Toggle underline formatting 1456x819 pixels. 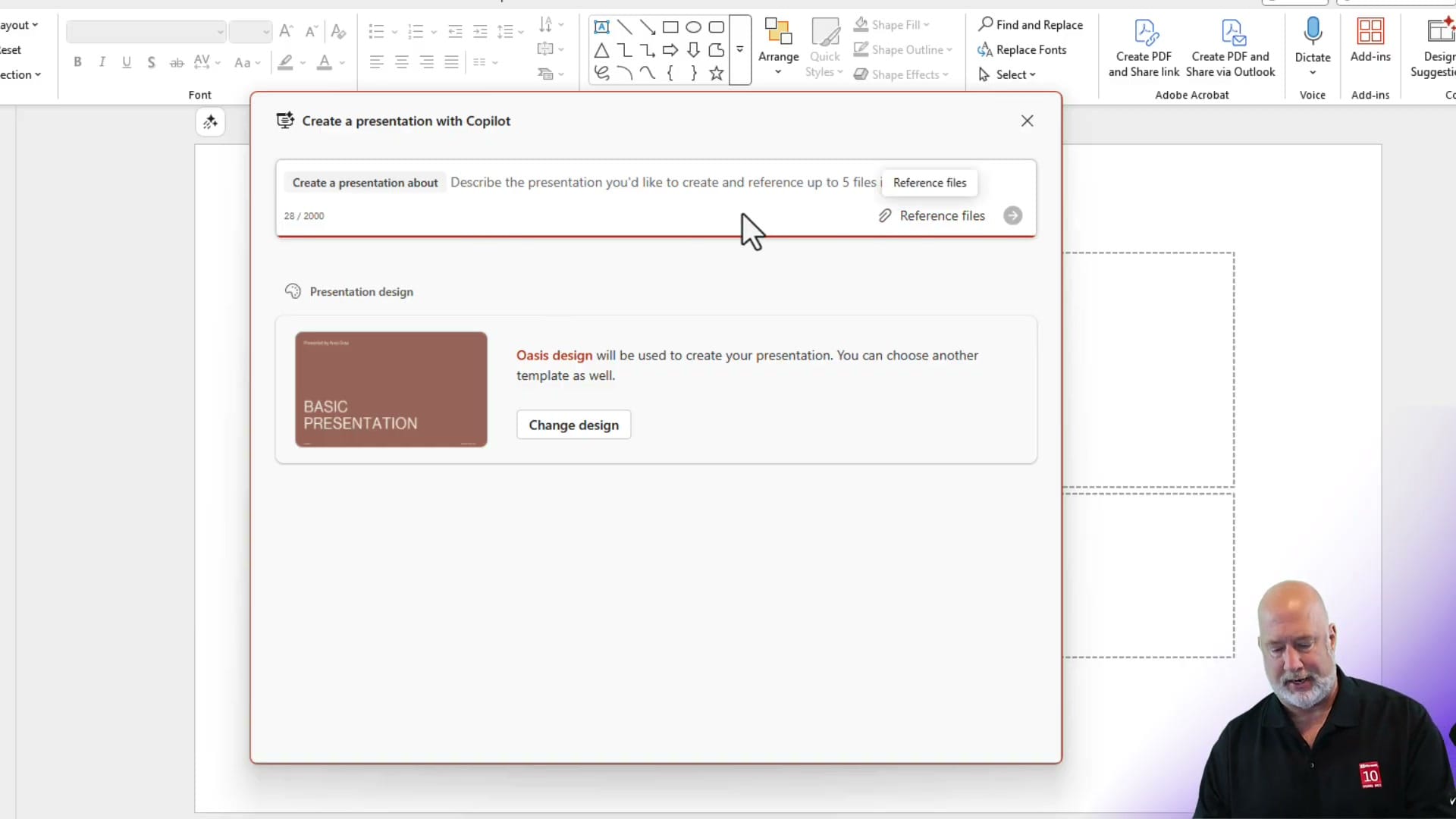tap(126, 62)
